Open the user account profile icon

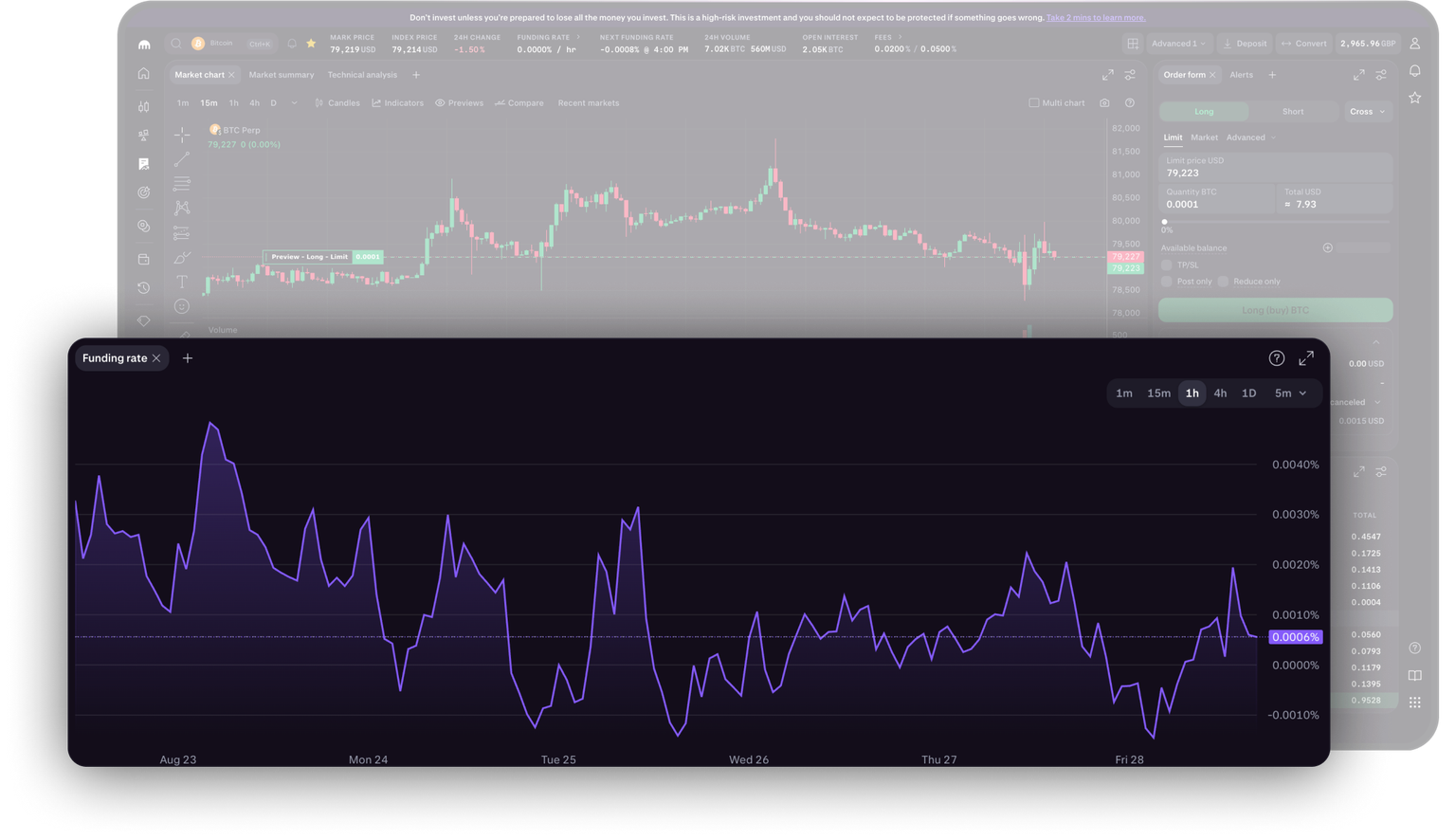[1415, 44]
